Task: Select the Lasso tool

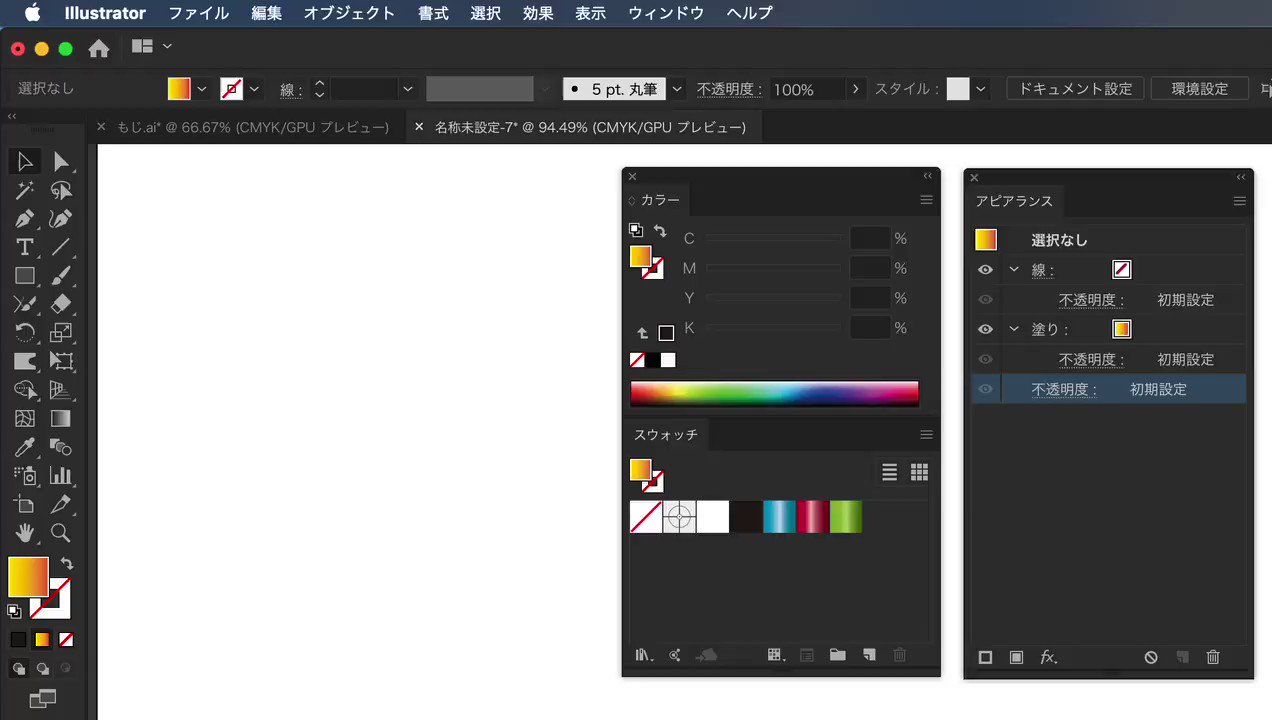Action: pos(61,190)
